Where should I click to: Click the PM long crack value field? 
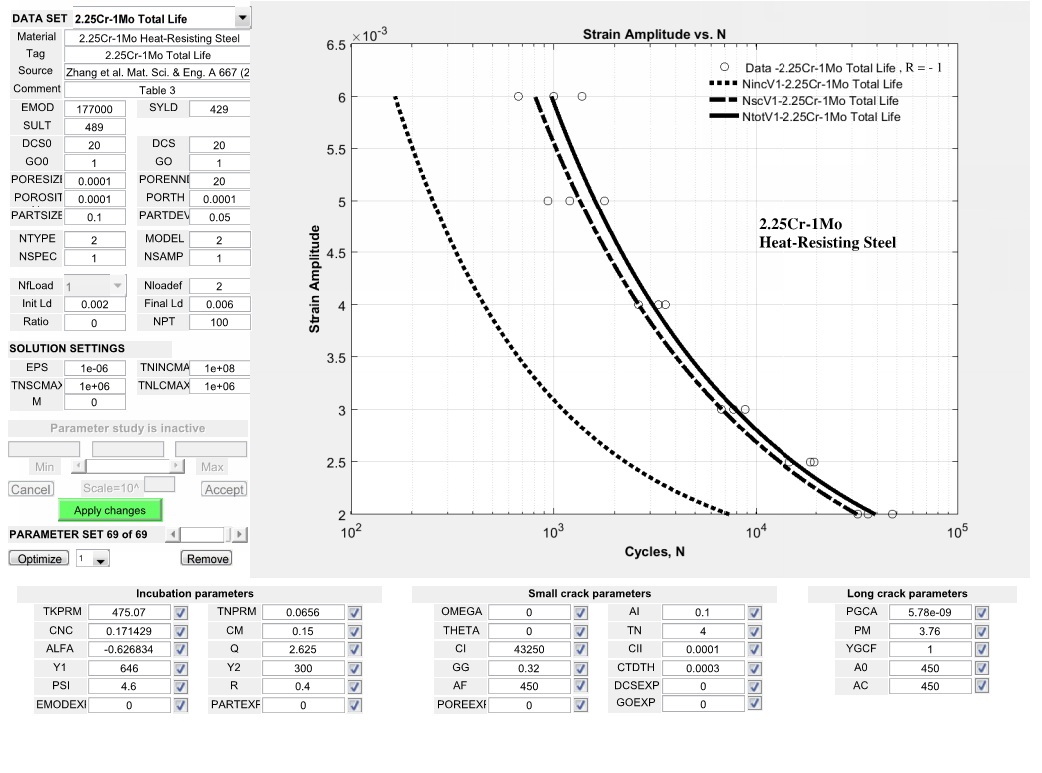(928, 631)
